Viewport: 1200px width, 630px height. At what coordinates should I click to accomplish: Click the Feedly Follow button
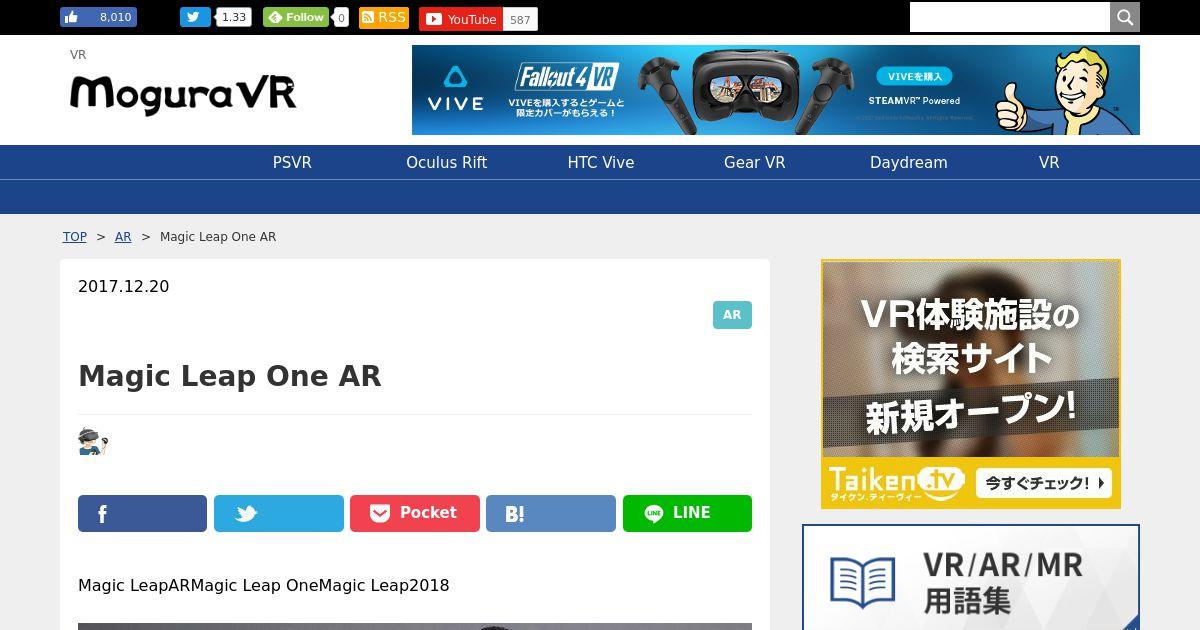(x=296, y=17)
